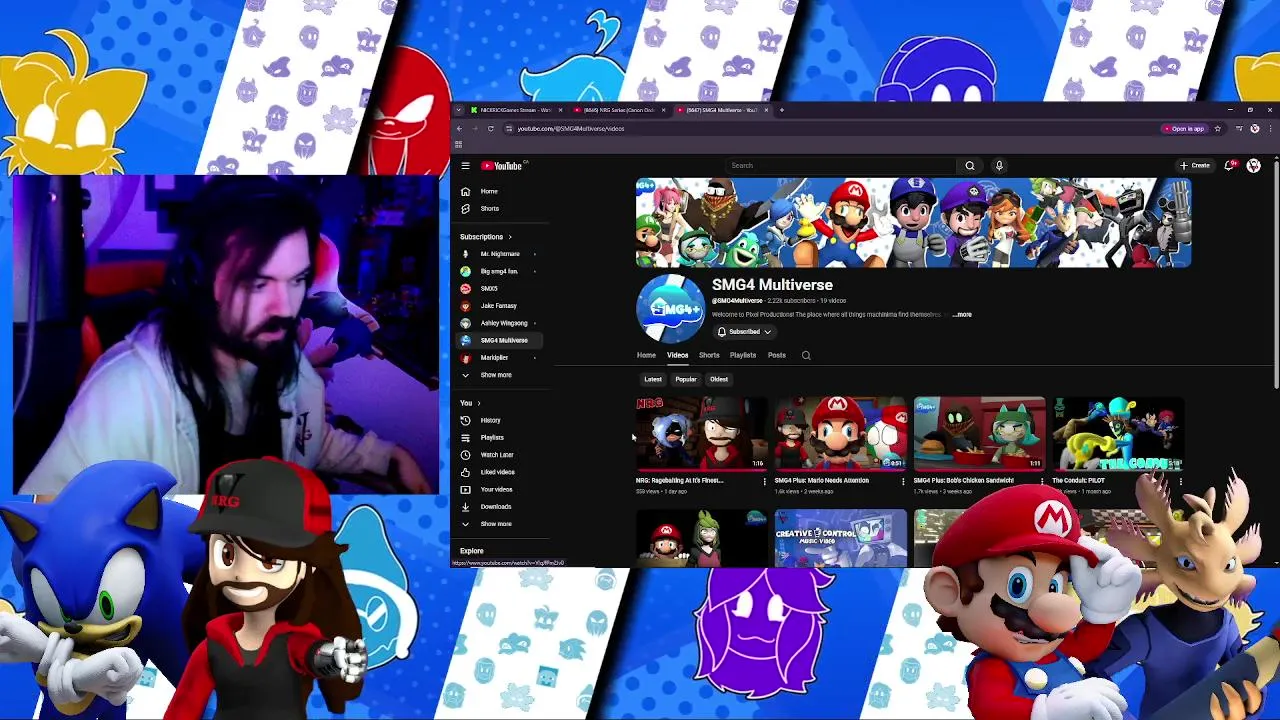Open the Ashley Wingsong subscription
1280x720 pixels.
pos(503,323)
